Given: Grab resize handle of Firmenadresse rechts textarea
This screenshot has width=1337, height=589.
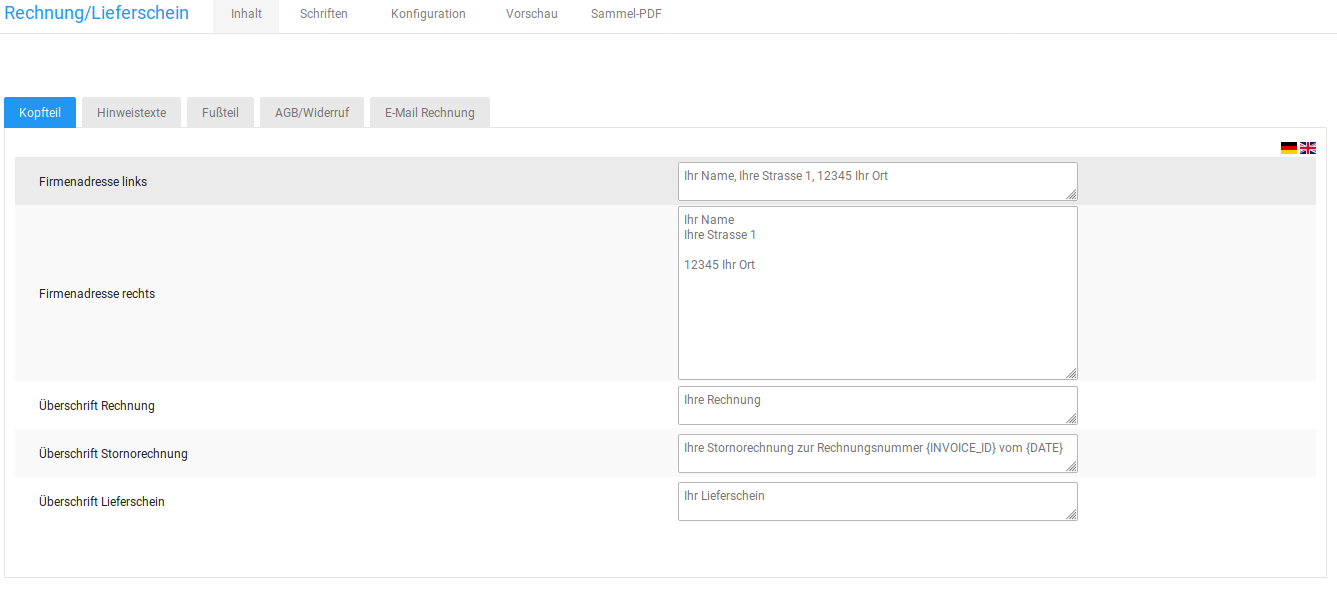Looking at the screenshot, I should click(x=1072, y=374).
